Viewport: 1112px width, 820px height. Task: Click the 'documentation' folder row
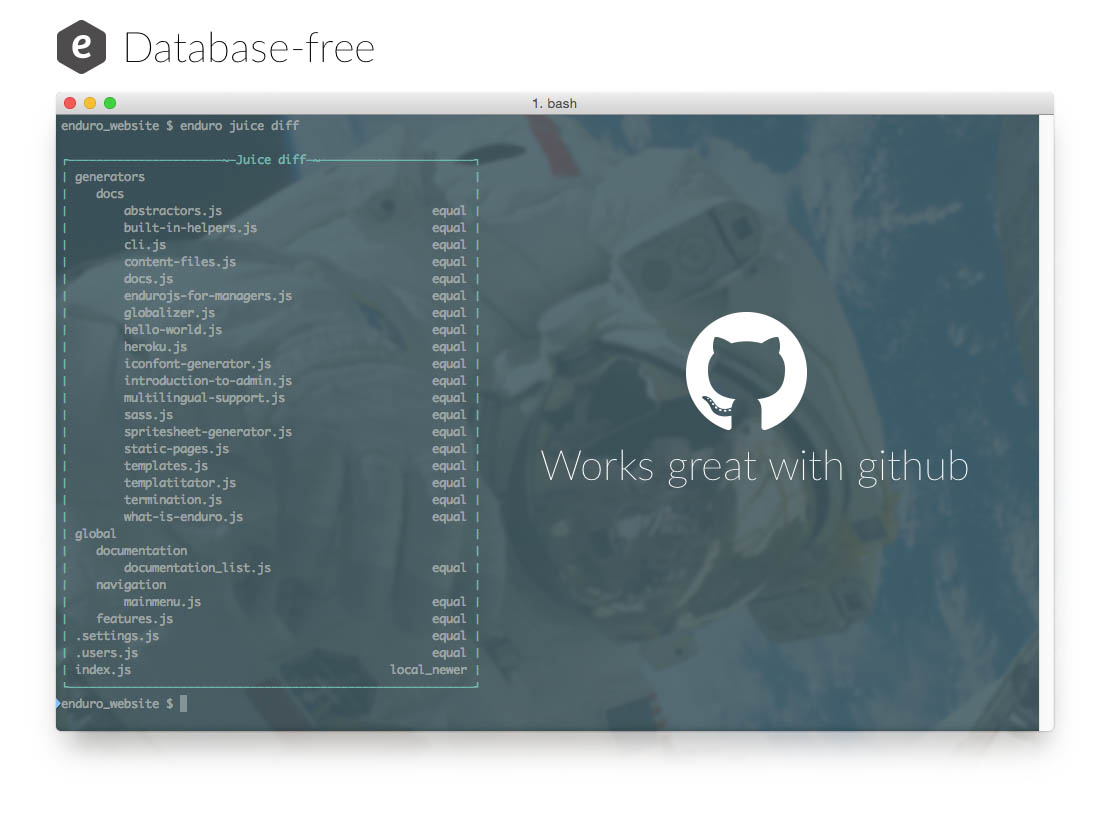142,550
